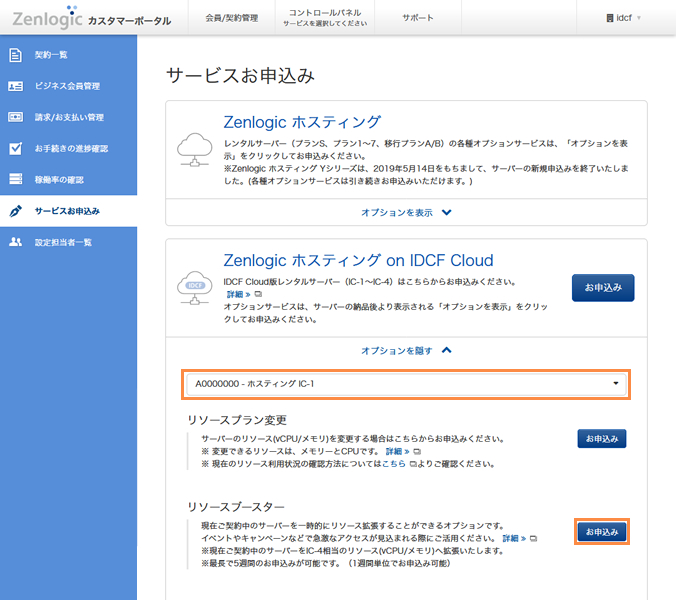The height and width of the screenshot is (600, 676).
Task: Click the procedure progress checkmark icon
Action: (15, 148)
